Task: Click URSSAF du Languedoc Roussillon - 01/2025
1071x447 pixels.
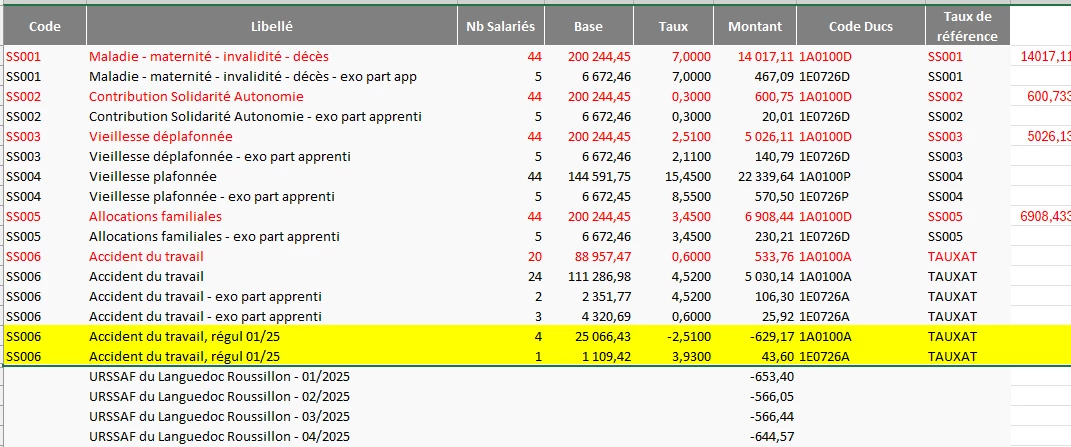Action: pos(219,376)
